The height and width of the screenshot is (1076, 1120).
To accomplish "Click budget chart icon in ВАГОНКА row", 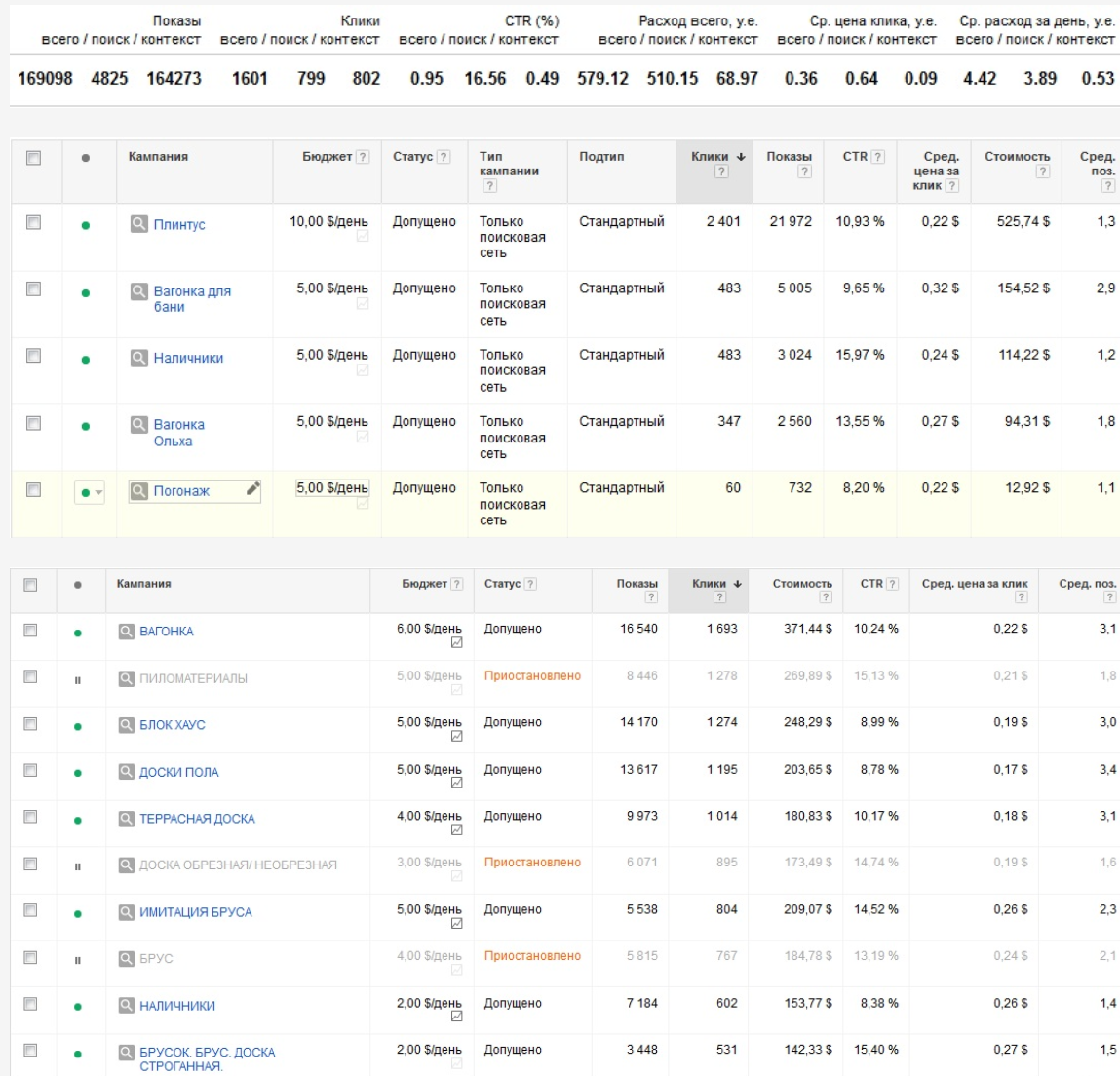I will point(456,643).
